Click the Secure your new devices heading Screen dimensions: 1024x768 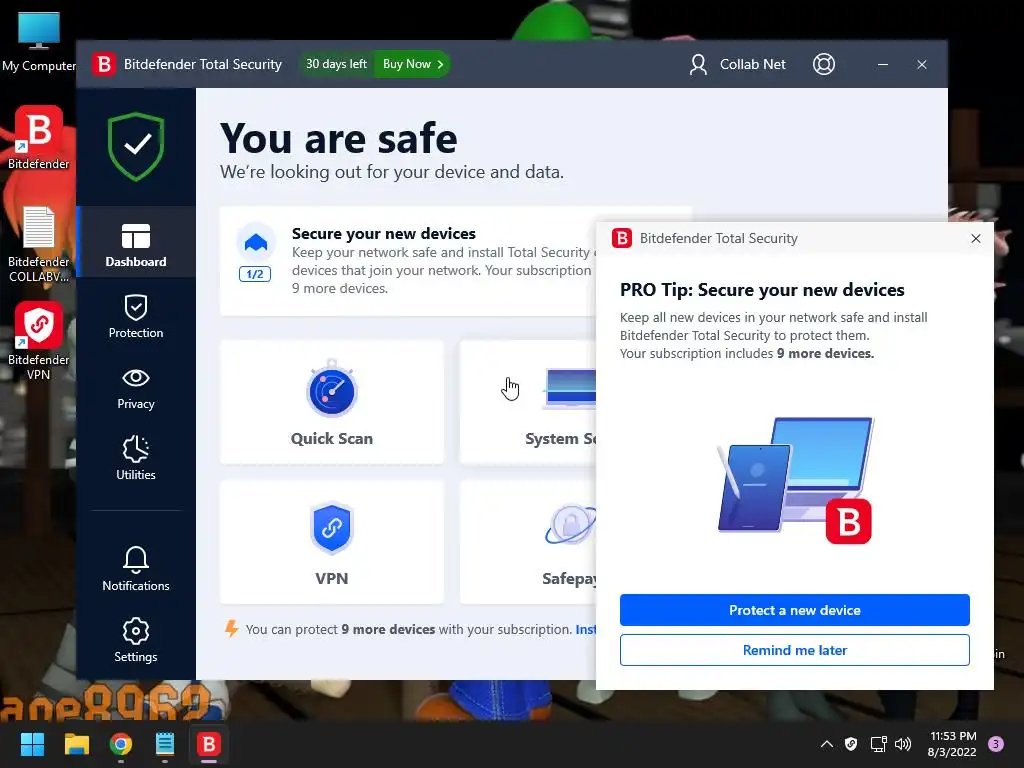coord(383,233)
